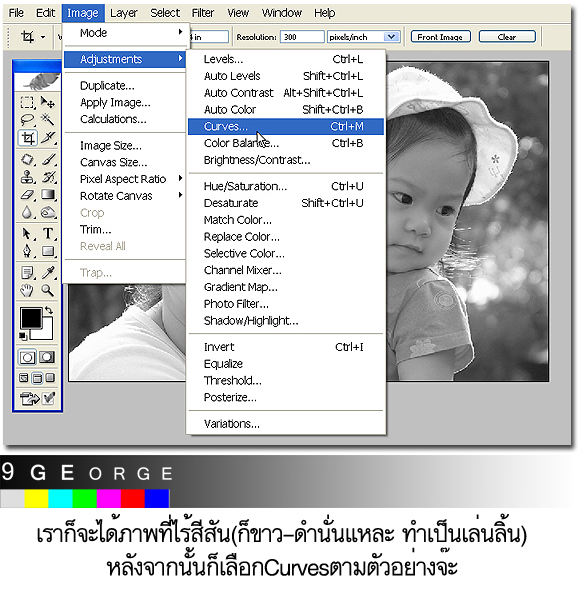The height and width of the screenshot is (600, 583).
Task: Switch to Standard editing mode
Action: (x=27, y=357)
